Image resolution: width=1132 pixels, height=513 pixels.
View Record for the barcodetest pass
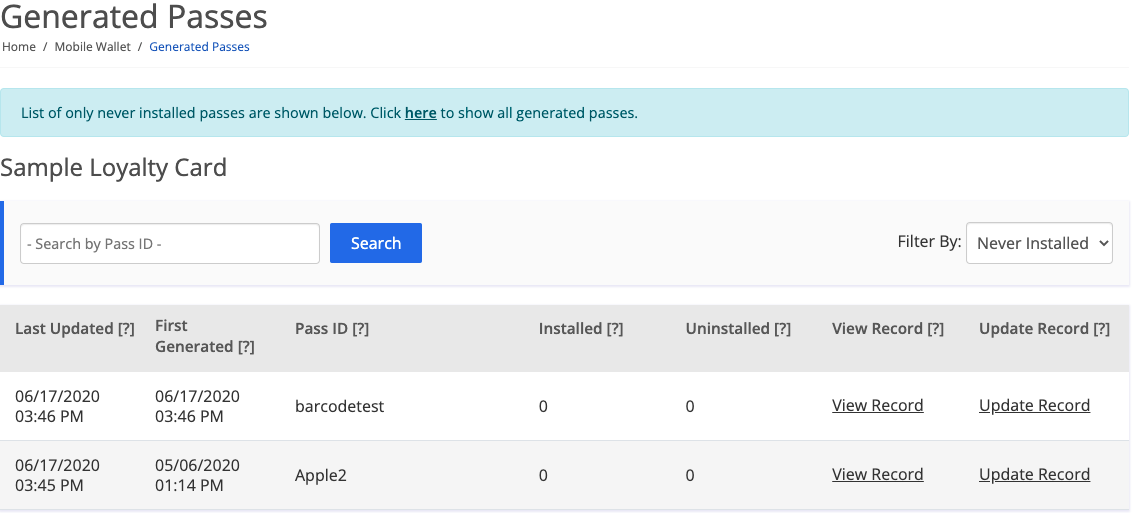click(877, 406)
